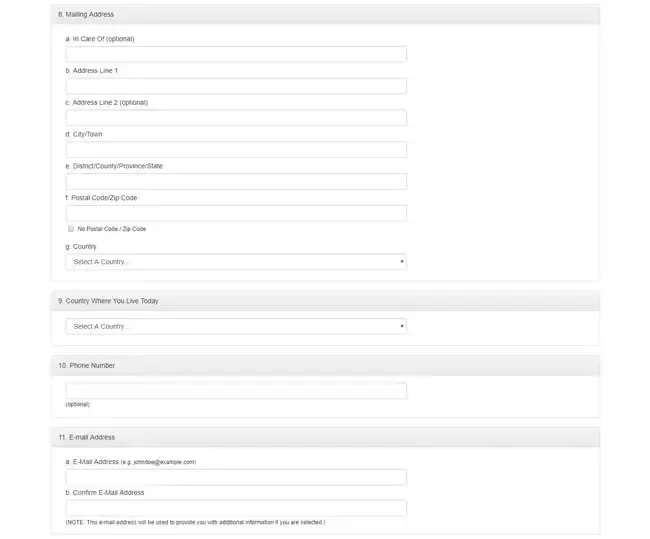
Task: Focus the Address Line 1 field
Action: (236, 86)
